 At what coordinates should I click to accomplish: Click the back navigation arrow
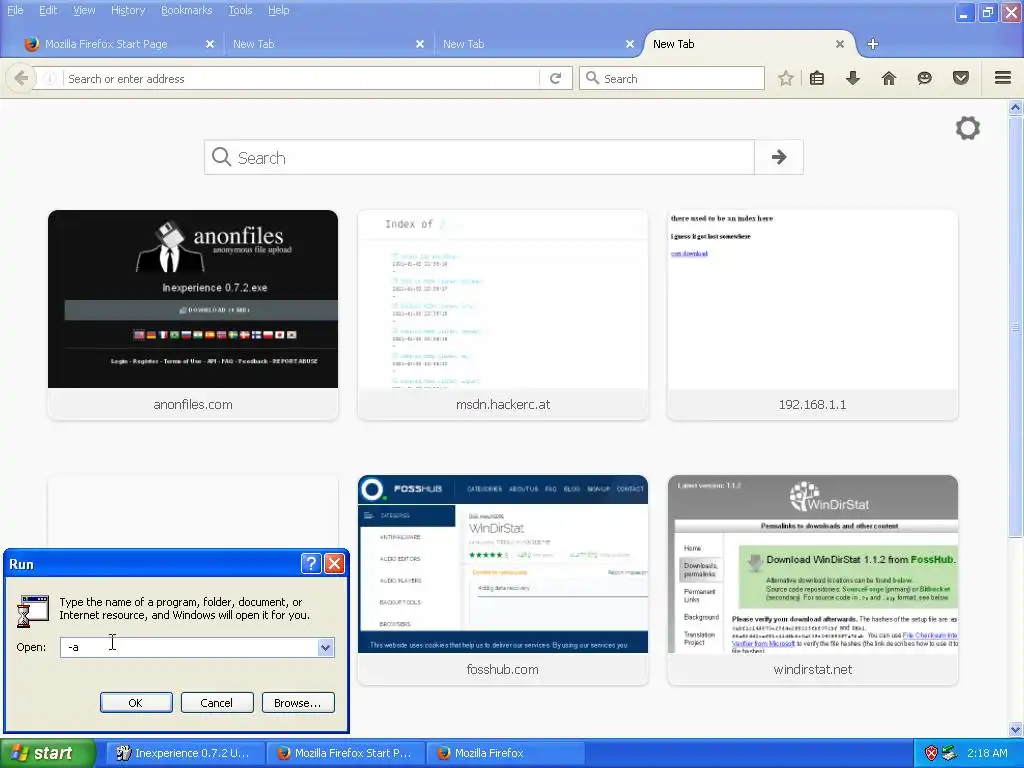21,78
